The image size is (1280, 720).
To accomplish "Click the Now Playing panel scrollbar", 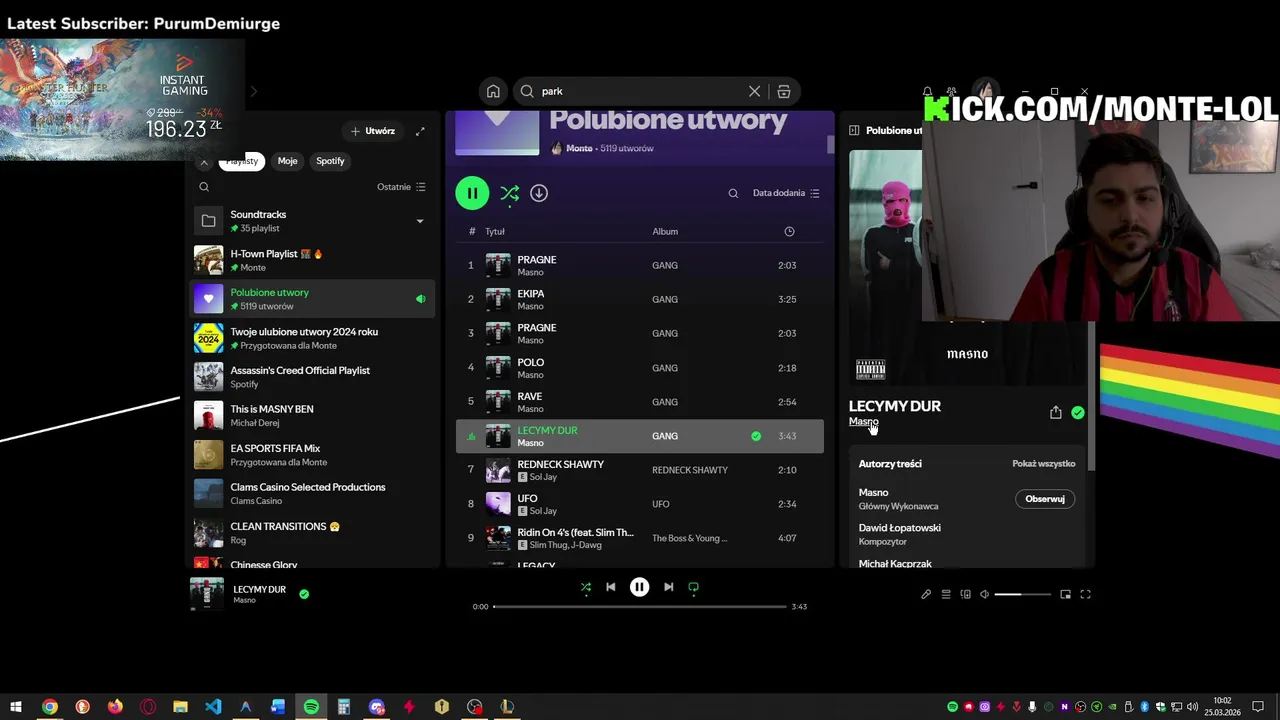I will pos(1091,395).
